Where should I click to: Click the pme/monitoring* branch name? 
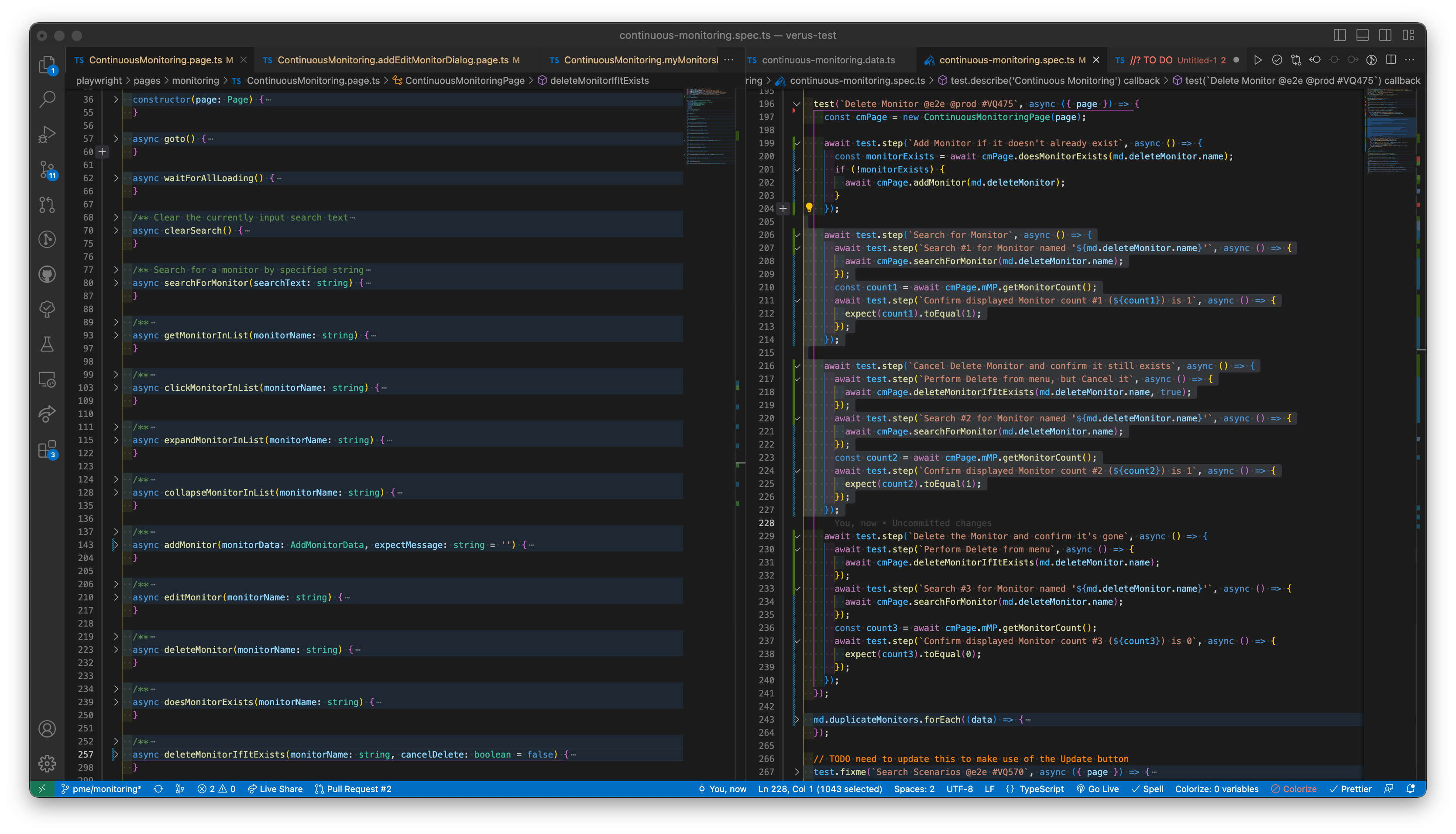106,789
